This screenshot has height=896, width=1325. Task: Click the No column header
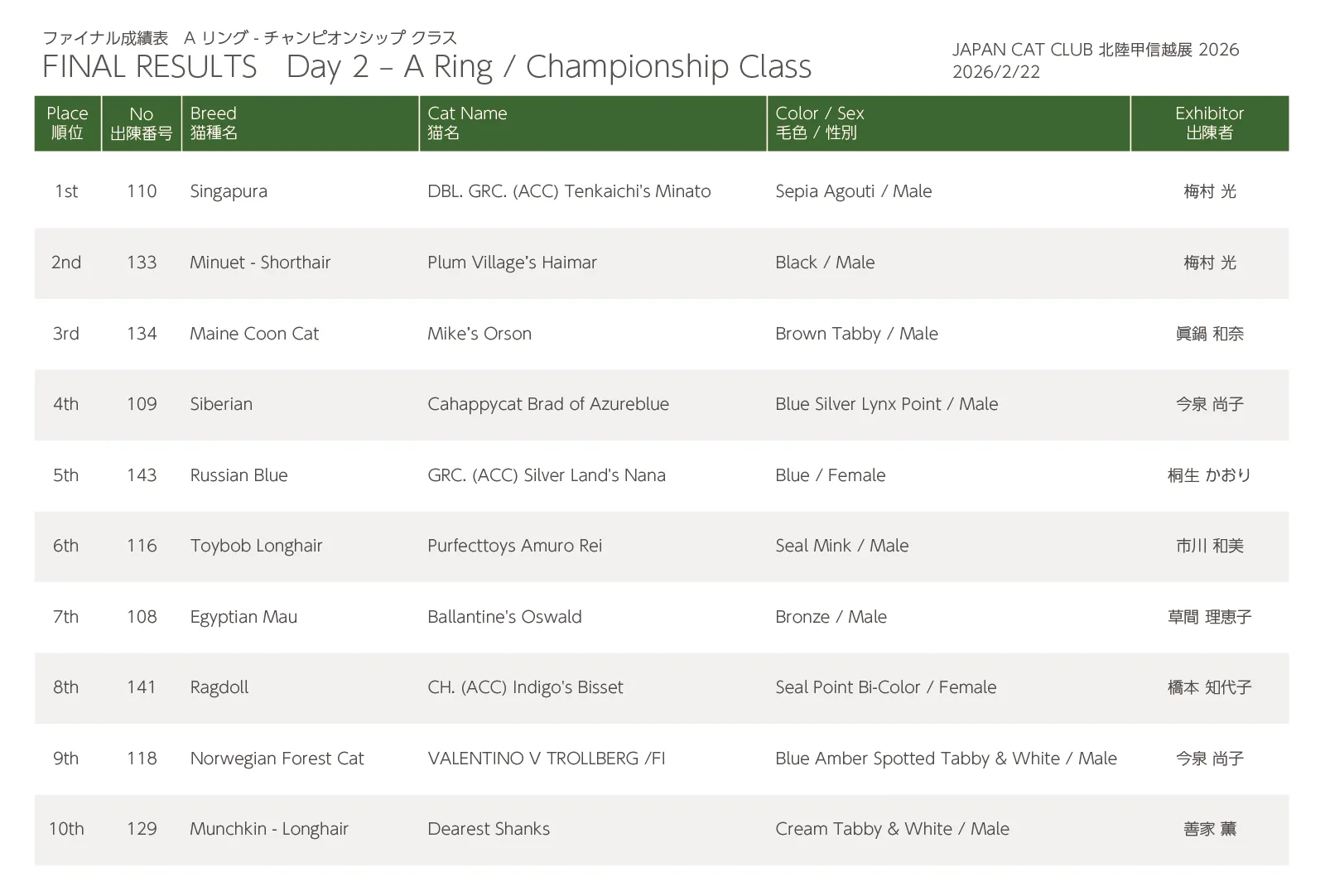[x=142, y=123]
